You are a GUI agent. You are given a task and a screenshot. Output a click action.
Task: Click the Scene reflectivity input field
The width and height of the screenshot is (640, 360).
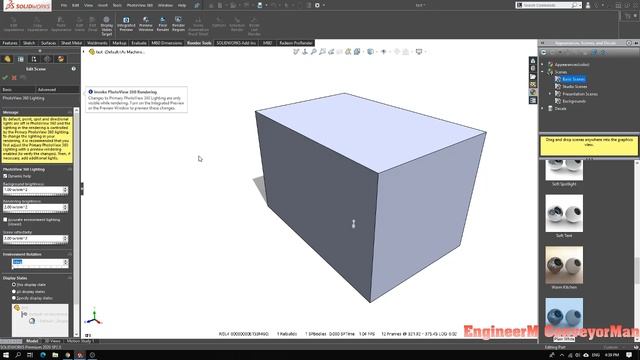pyautogui.click(x=33, y=238)
